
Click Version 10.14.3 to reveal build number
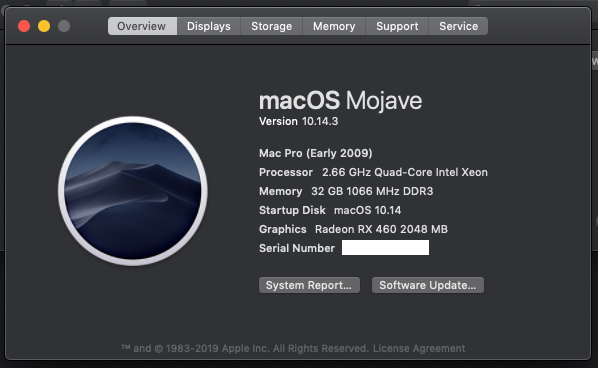298,121
